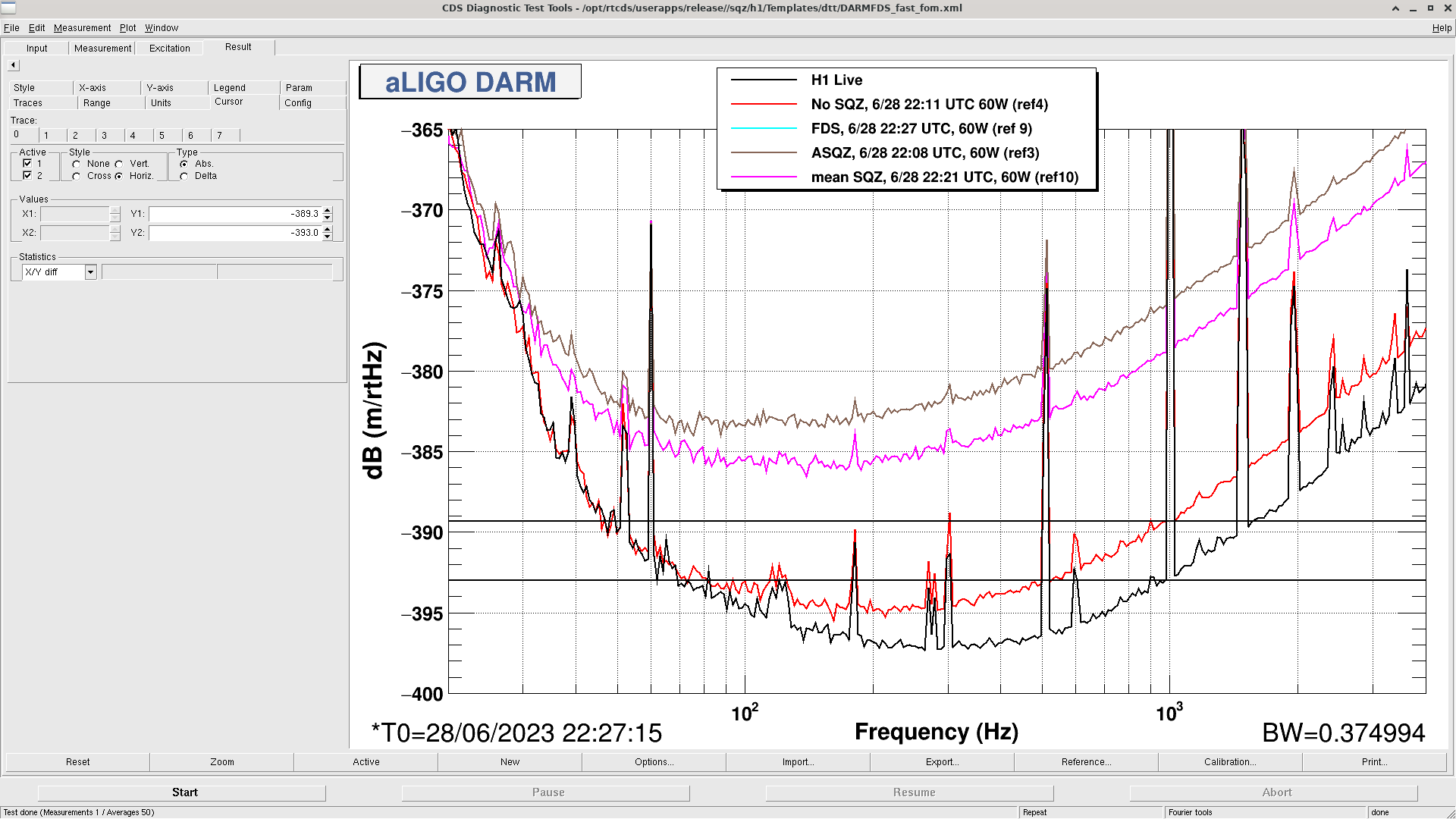Open the Measurement menu
The height and width of the screenshot is (819, 1456).
(82, 28)
